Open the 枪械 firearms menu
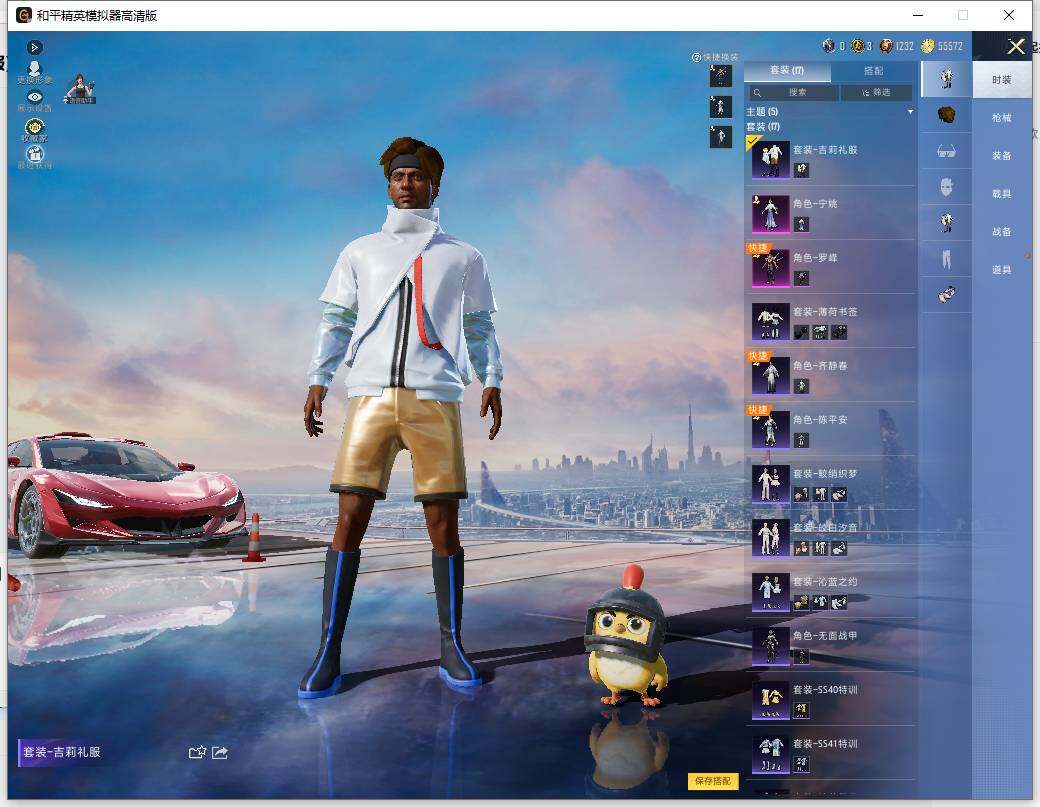This screenshot has height=807, width=1040. pyautogui.click(x=1002, y=118)
